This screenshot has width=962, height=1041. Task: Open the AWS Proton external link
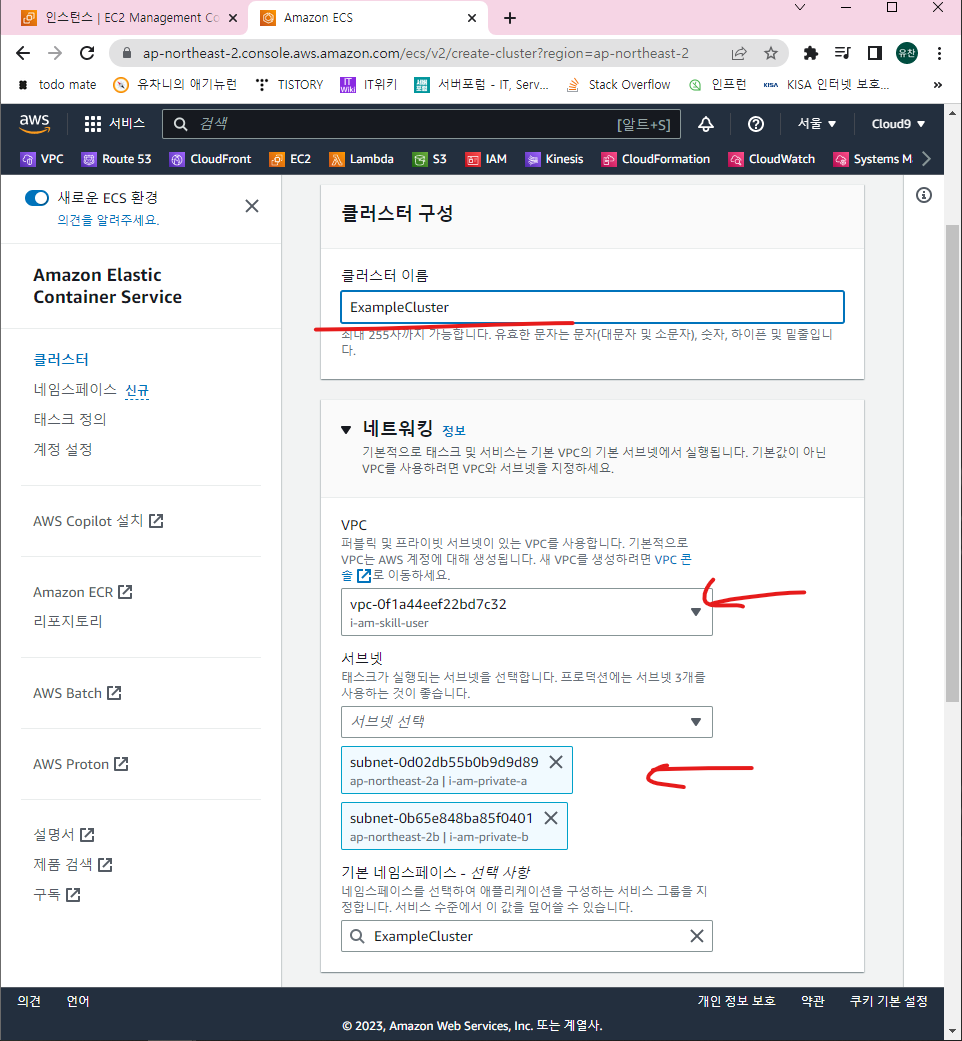pos(81,764)
